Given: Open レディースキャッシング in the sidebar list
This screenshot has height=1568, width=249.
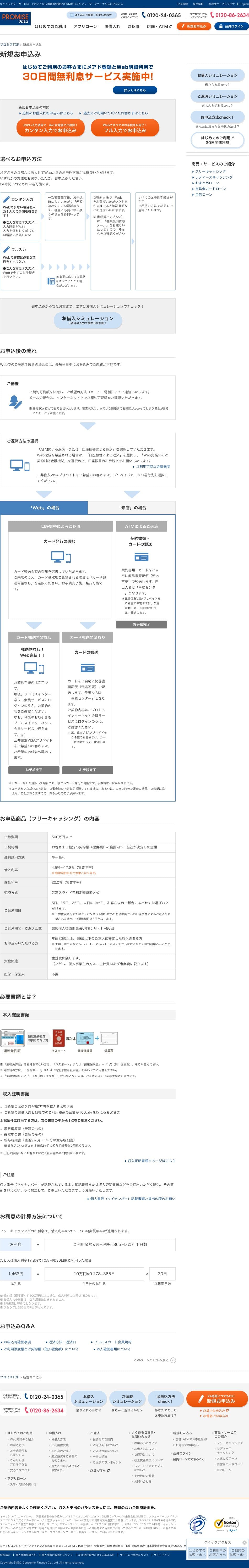Looking at the screenshot, I should 213,177.
